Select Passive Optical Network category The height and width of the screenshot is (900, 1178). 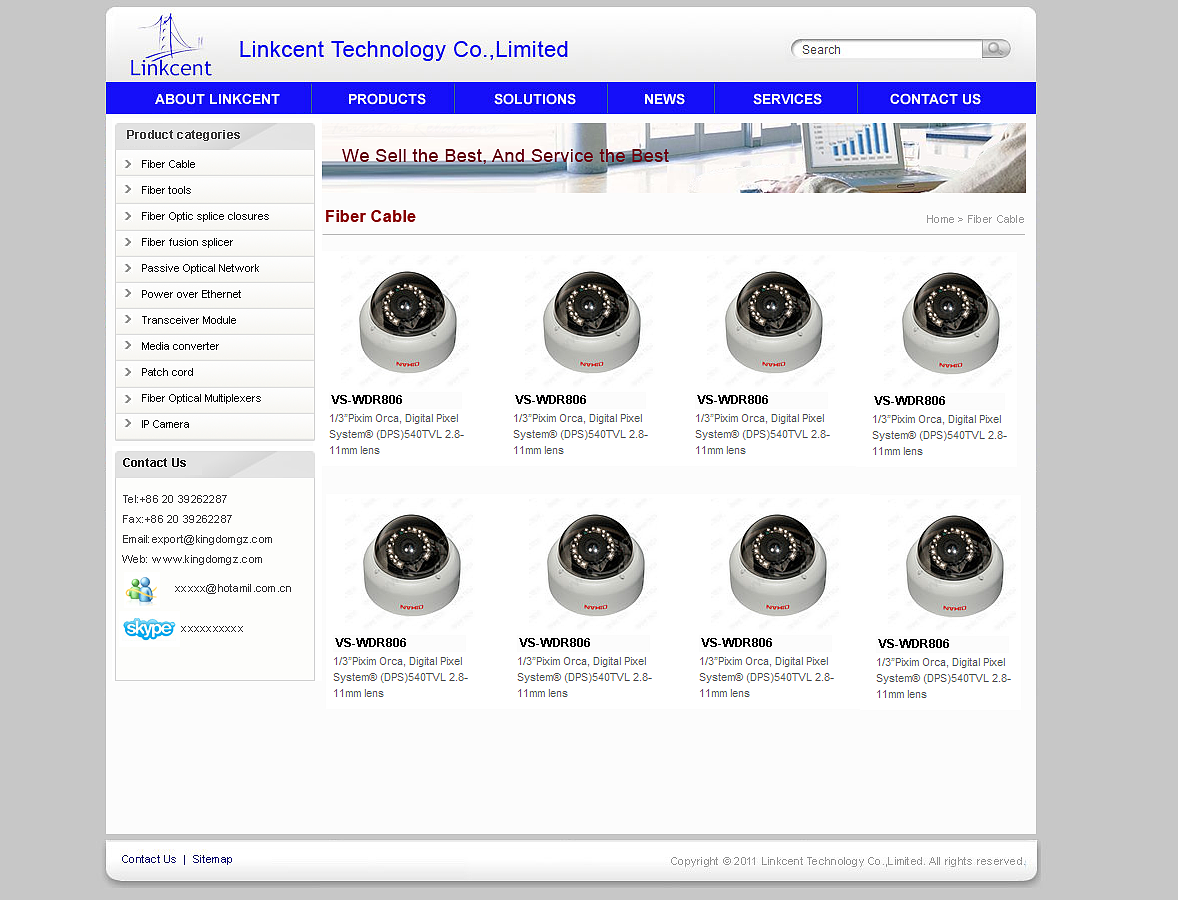pyautogui.click(x=200, y=268)
